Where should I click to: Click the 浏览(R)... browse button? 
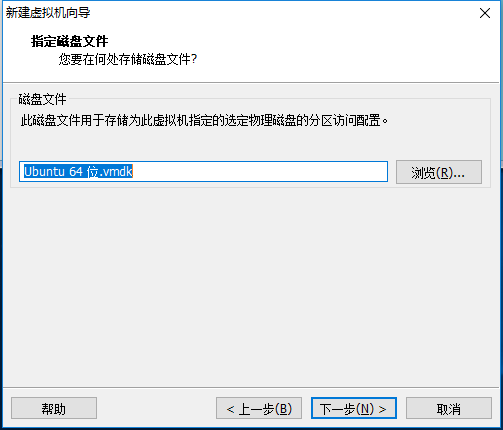[x=439, y=172]
